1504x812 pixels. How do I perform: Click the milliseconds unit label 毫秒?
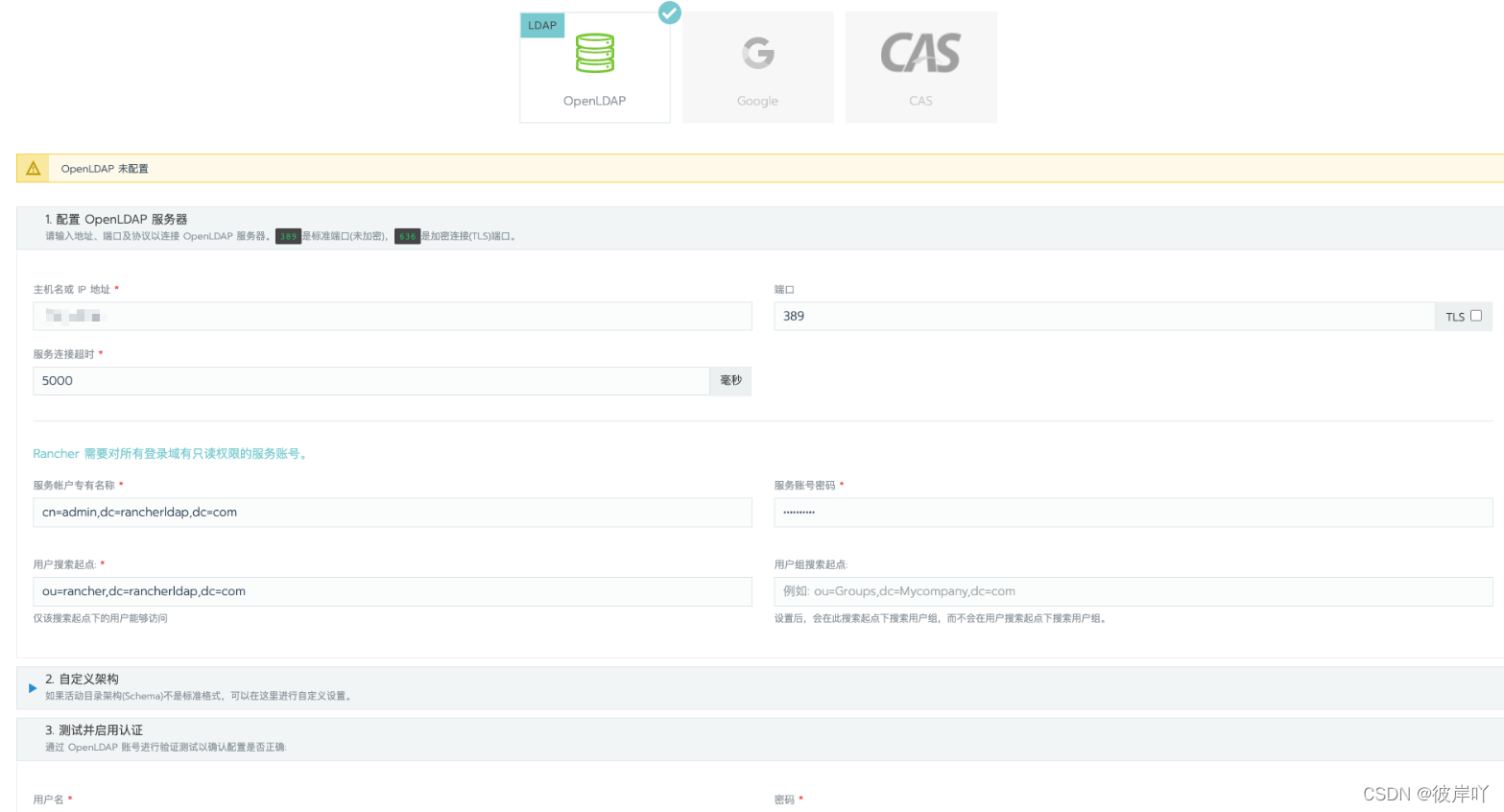click(x=731, y=381)
